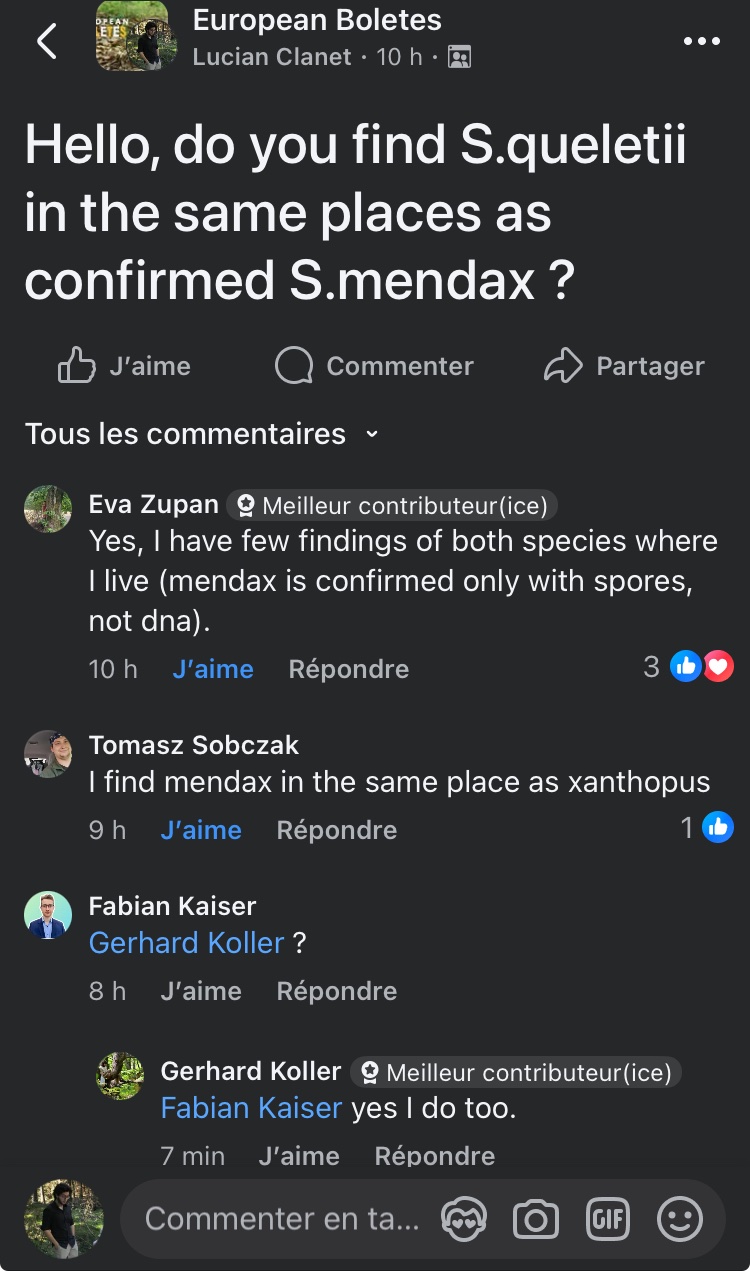Image resolution: width=750 pixels, height=1271 pixels.
Task: Tap the thumbs-up J'aime post icon
Action: [77, 367]
